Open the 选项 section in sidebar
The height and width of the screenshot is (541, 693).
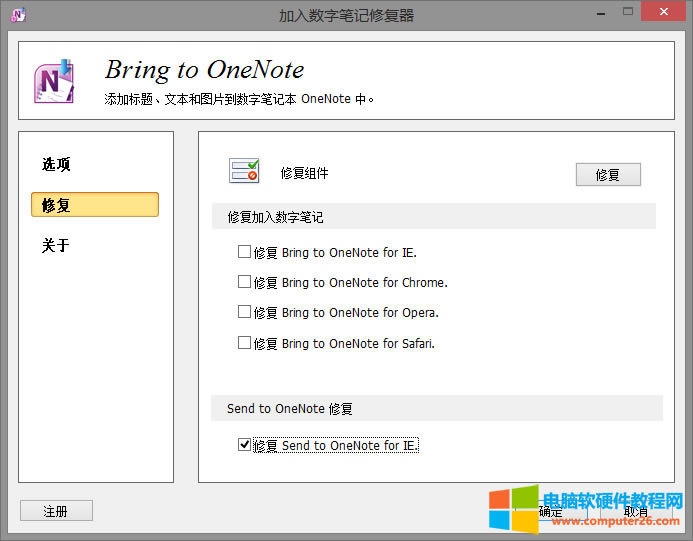[x=57, y=165]
